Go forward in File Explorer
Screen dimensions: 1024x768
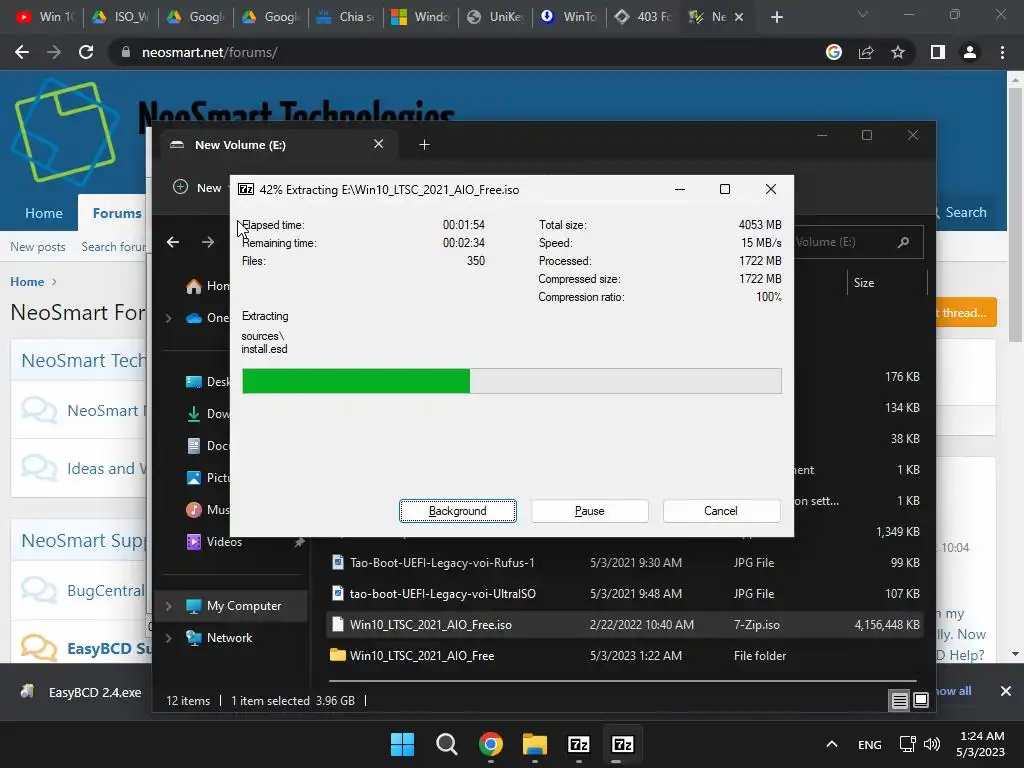click(208, 242)
